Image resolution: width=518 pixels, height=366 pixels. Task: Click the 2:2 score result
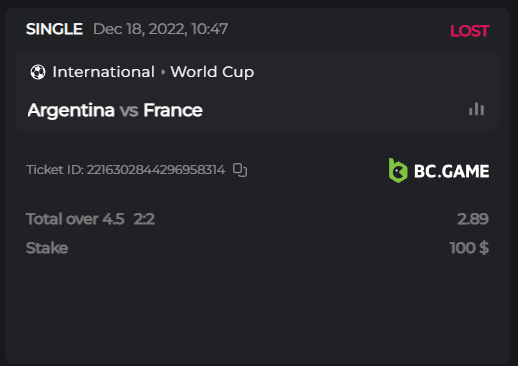pos(144,219)
